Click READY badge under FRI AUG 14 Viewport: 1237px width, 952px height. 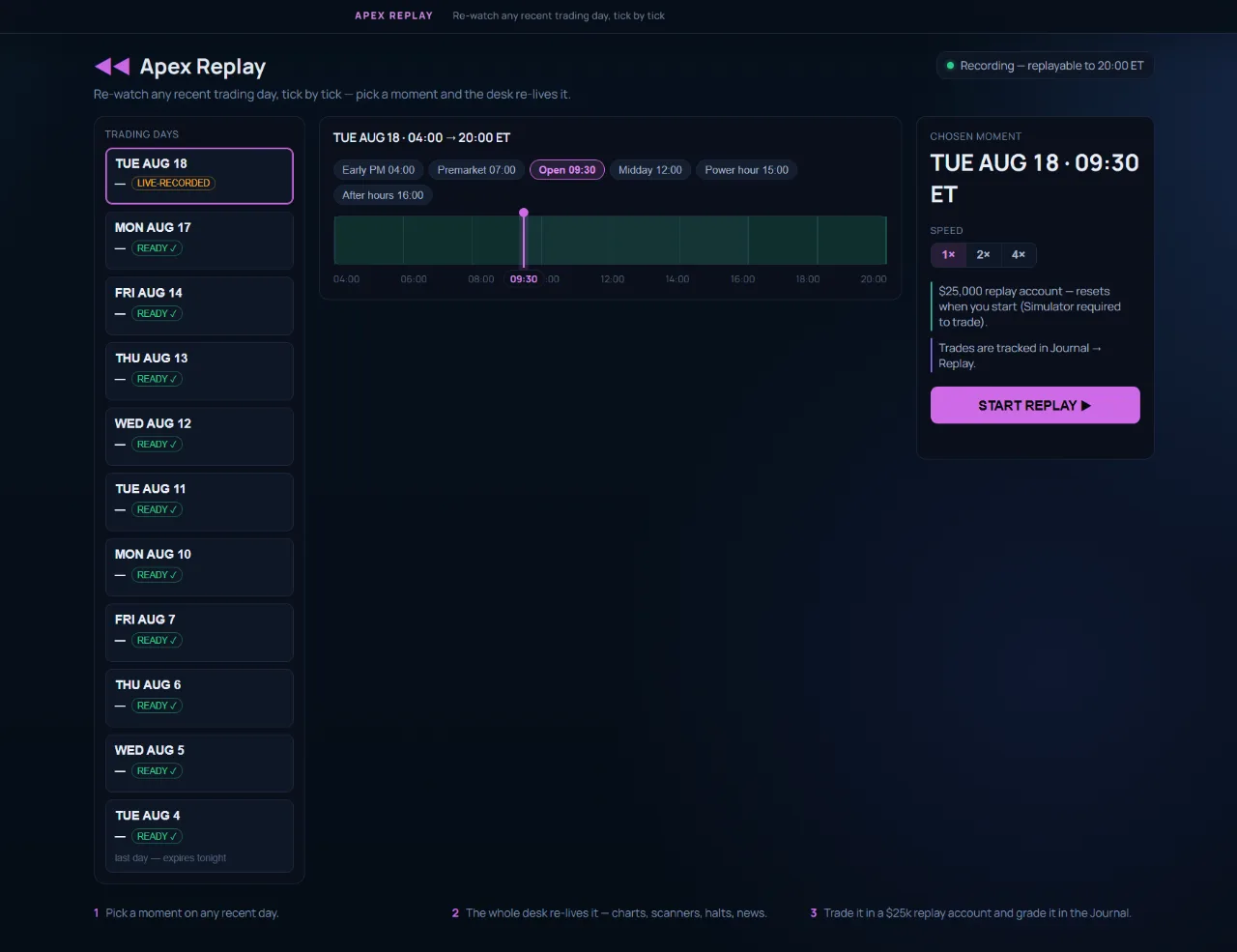(x=157, y=313)
